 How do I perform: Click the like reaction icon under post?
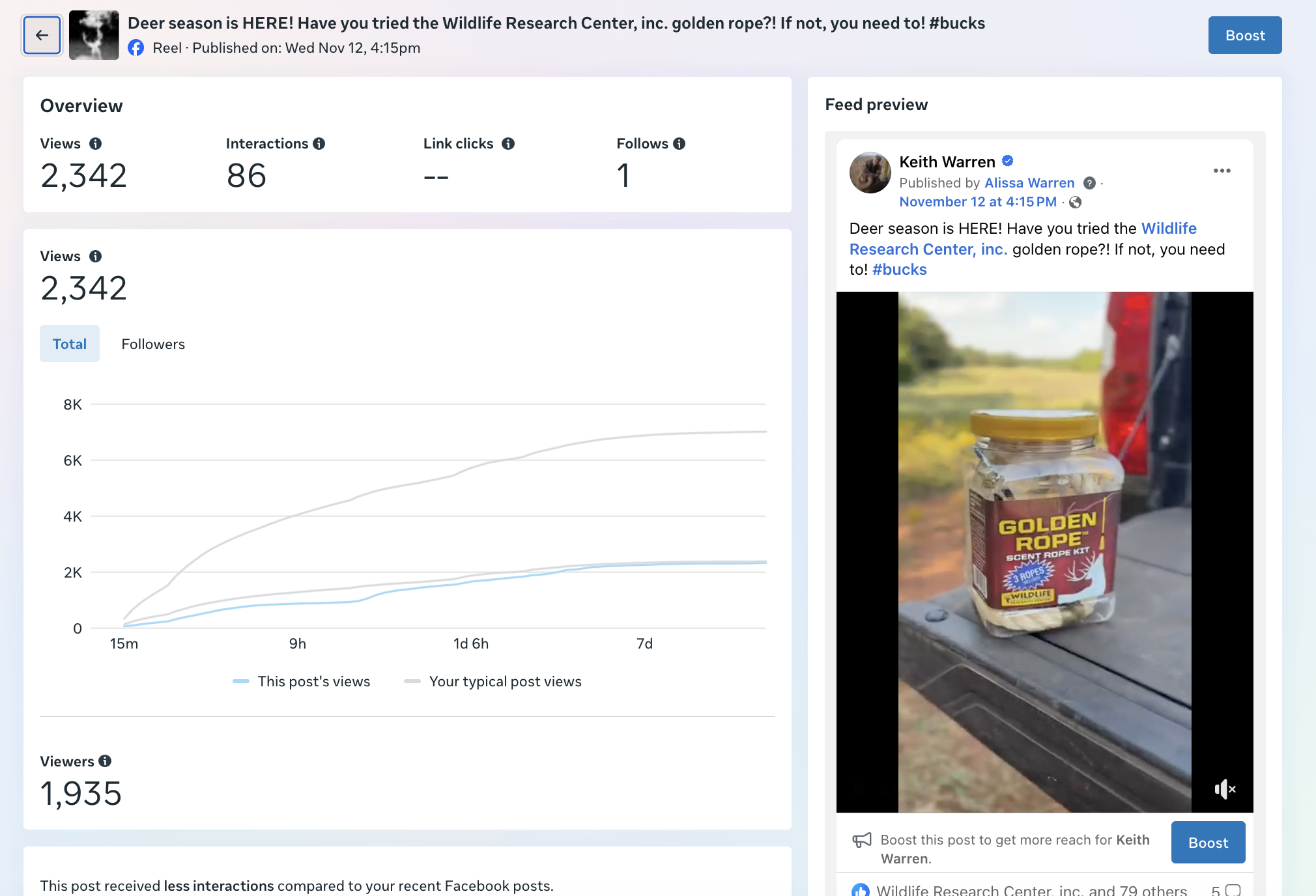(860, 889)
